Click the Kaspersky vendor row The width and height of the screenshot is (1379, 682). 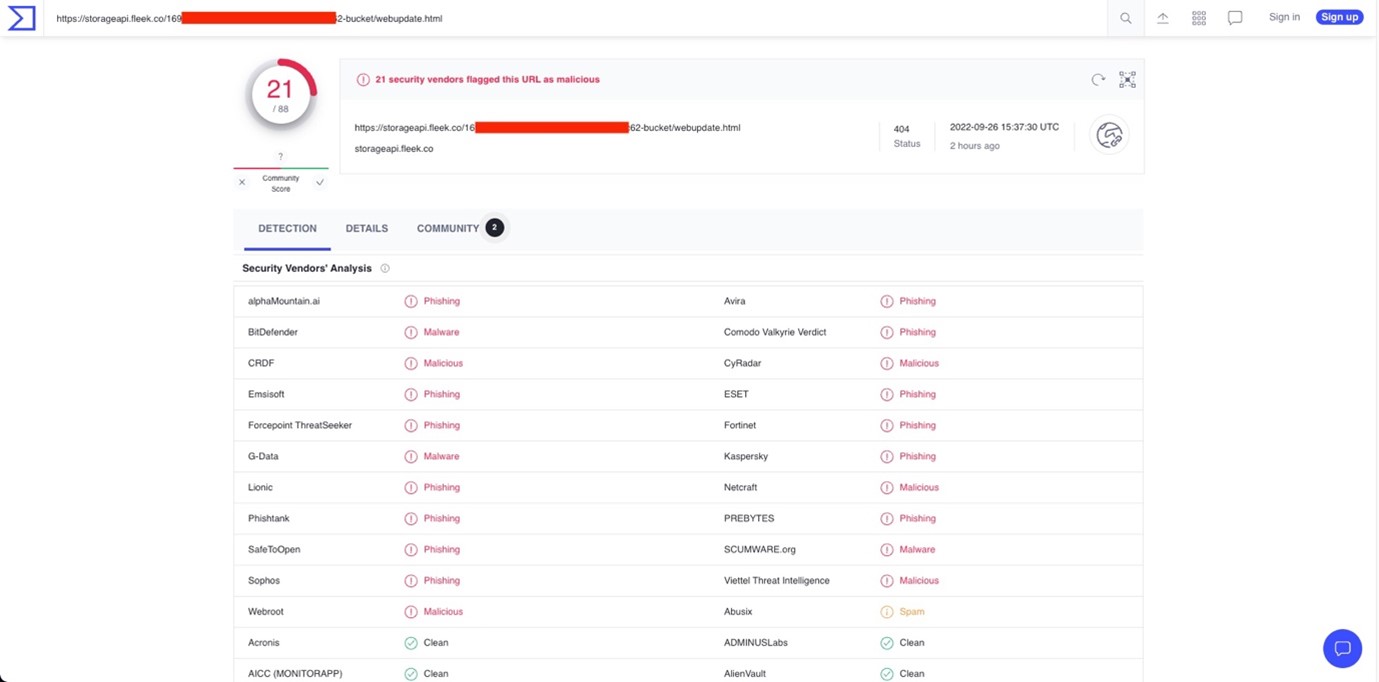pos(748,456)
